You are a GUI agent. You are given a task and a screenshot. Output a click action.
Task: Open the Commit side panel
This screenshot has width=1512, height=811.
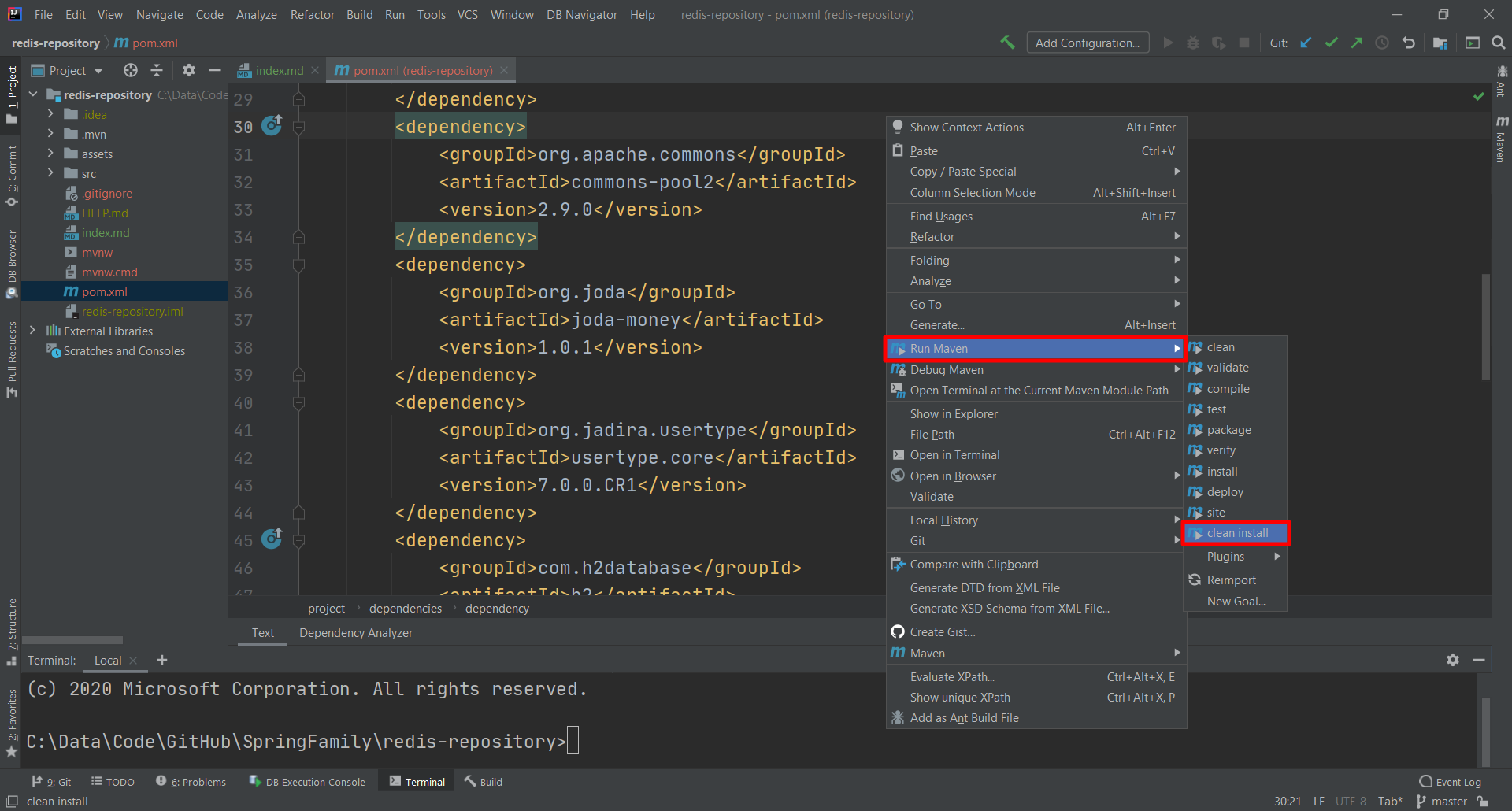point(11,176)
